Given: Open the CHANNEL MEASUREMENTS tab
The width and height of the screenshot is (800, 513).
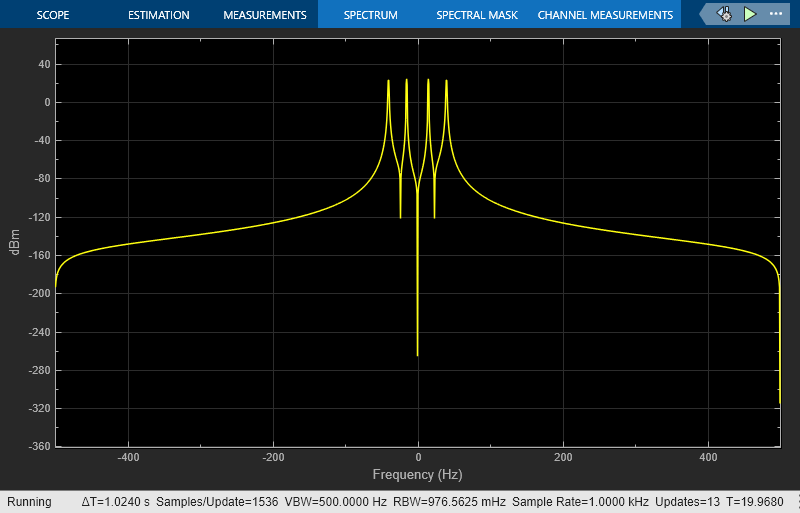Looking at the screenshot, I should tap(605, 15).
